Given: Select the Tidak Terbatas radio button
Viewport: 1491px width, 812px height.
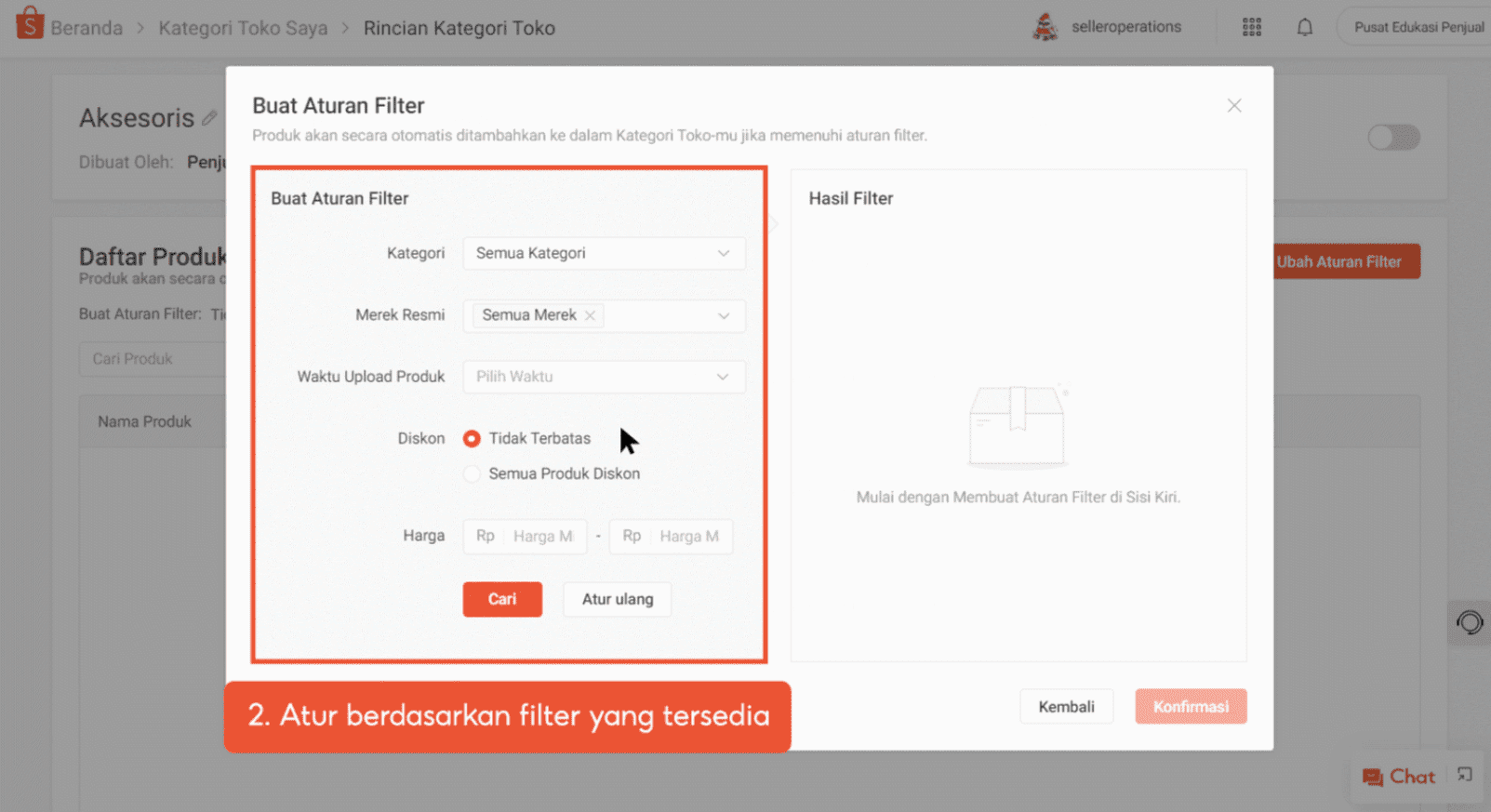Looking at the screenshot, I should coord(472,438).
